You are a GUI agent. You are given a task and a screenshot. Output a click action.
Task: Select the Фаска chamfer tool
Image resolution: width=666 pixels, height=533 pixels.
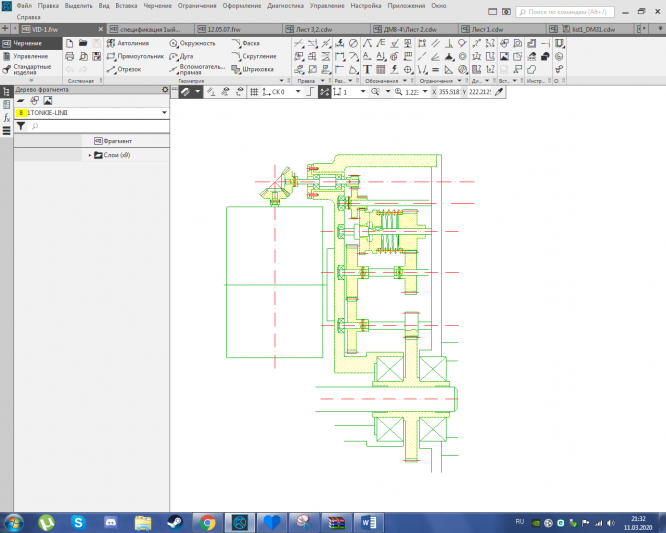[x=248, y=44]
